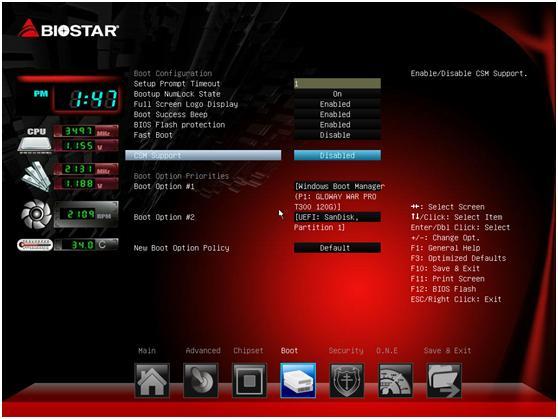Open Boot Option #1 Windows Boot Manager list
558x419 pixels.
[x=339, y=196]
